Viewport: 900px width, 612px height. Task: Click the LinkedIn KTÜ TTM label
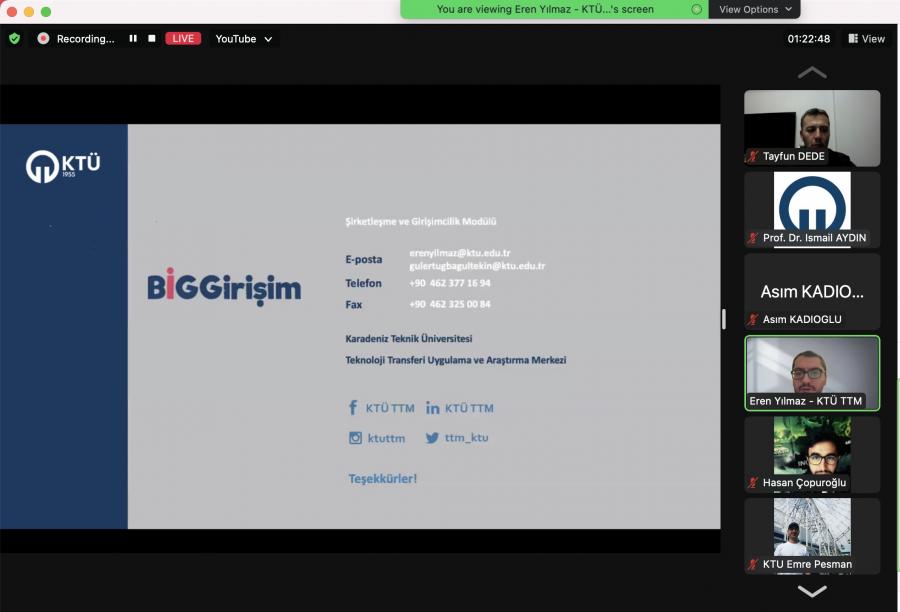click(469, 408)
